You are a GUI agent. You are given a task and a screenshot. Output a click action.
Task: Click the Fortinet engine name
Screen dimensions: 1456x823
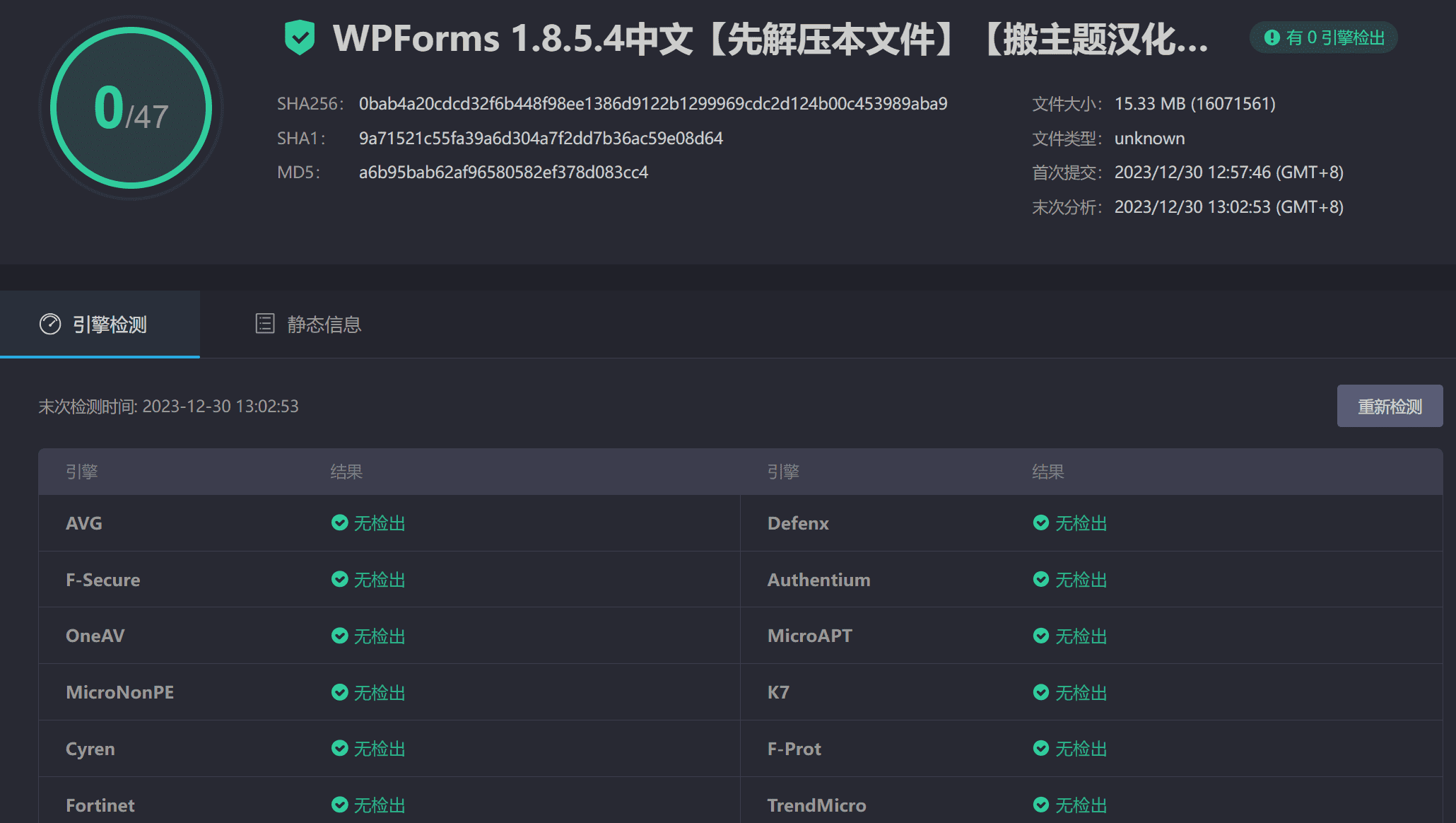[100, 805]
